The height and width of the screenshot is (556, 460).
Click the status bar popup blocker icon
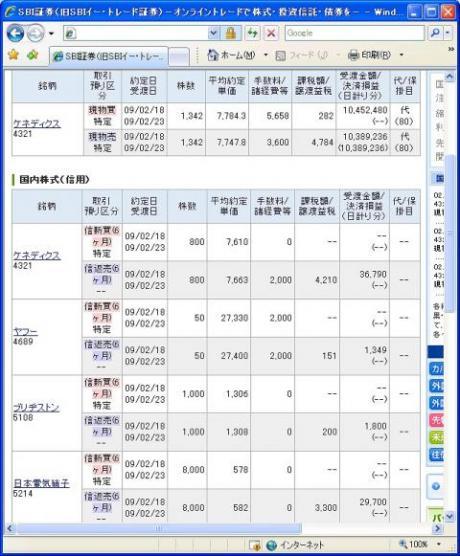pyautogui.click(x=254, y=545)
